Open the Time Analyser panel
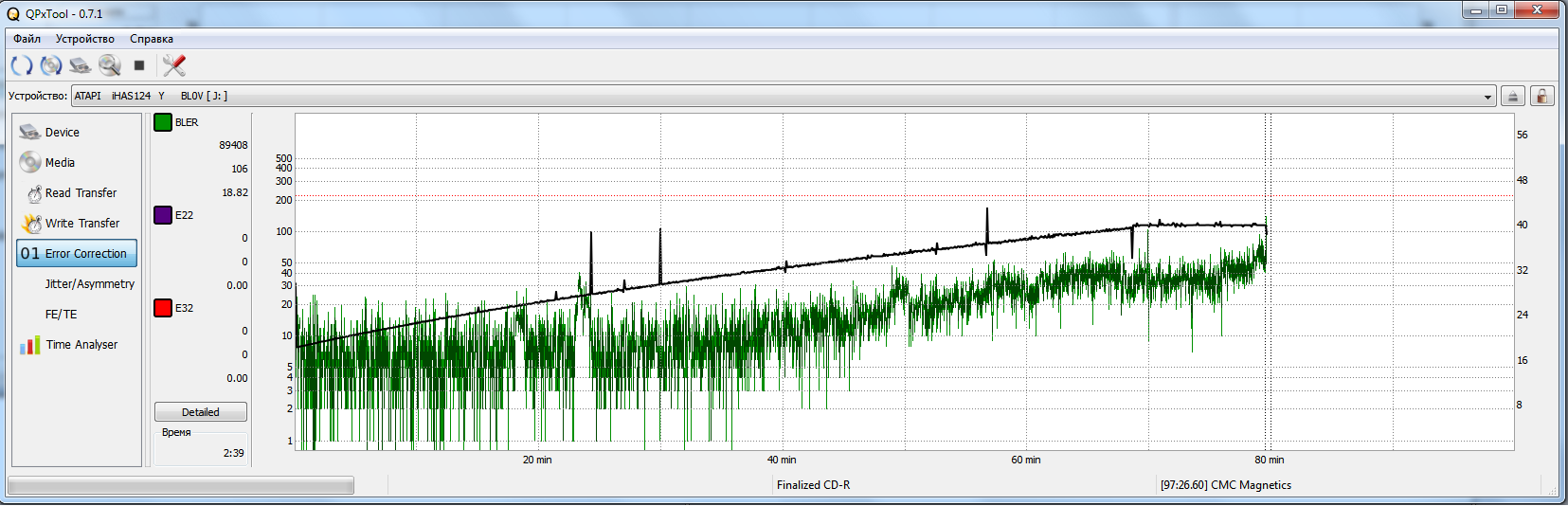Screen dimensions: 1568x506 click(81, 345)
